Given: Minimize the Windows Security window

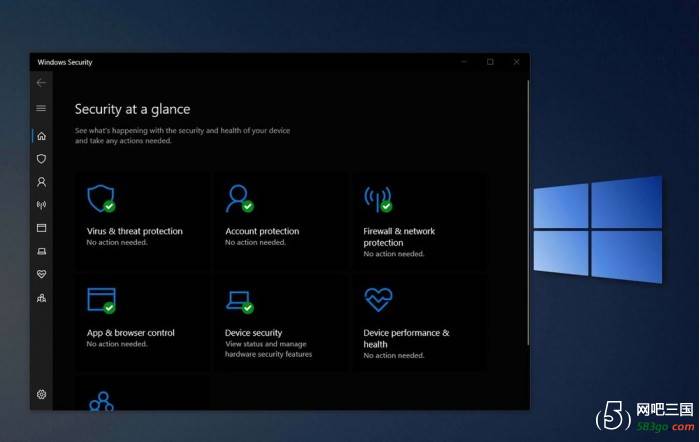Looking at the screenshot, I should (x=464, y=62).
